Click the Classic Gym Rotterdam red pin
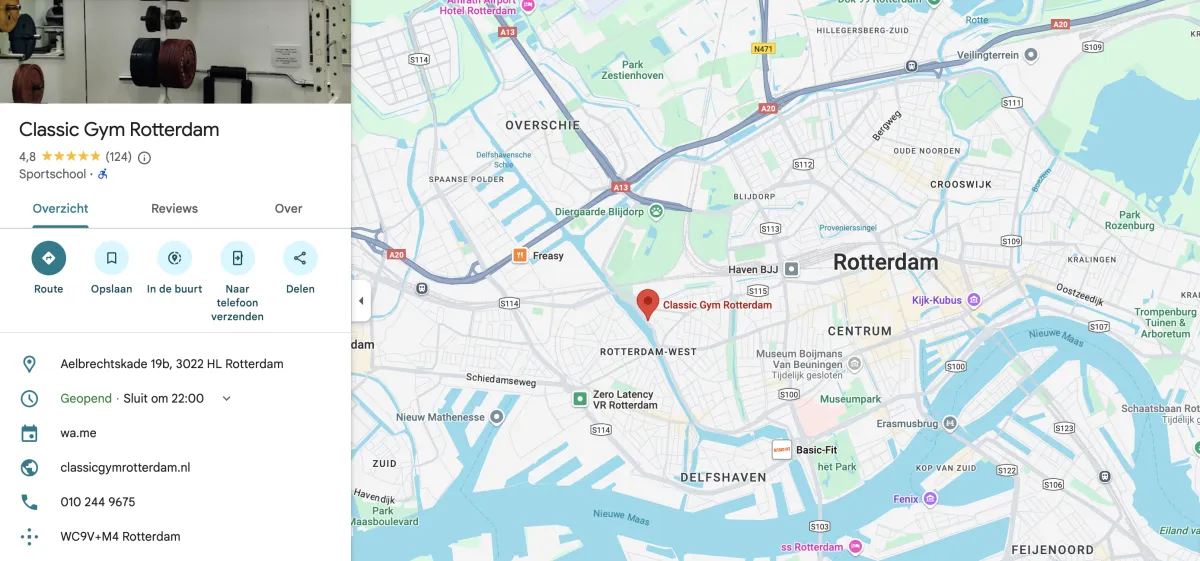This screenshot has width=1200, height=561. pyautogui.click(x=648, y=304)
